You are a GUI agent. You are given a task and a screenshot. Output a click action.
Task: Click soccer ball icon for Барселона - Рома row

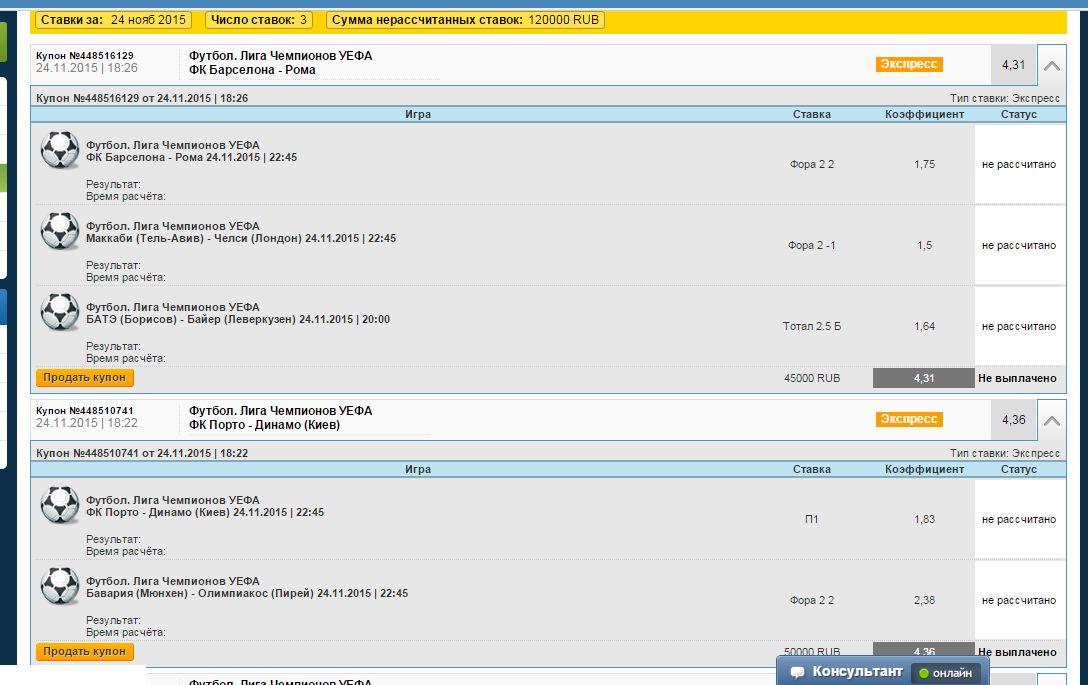tap(60, 150)
